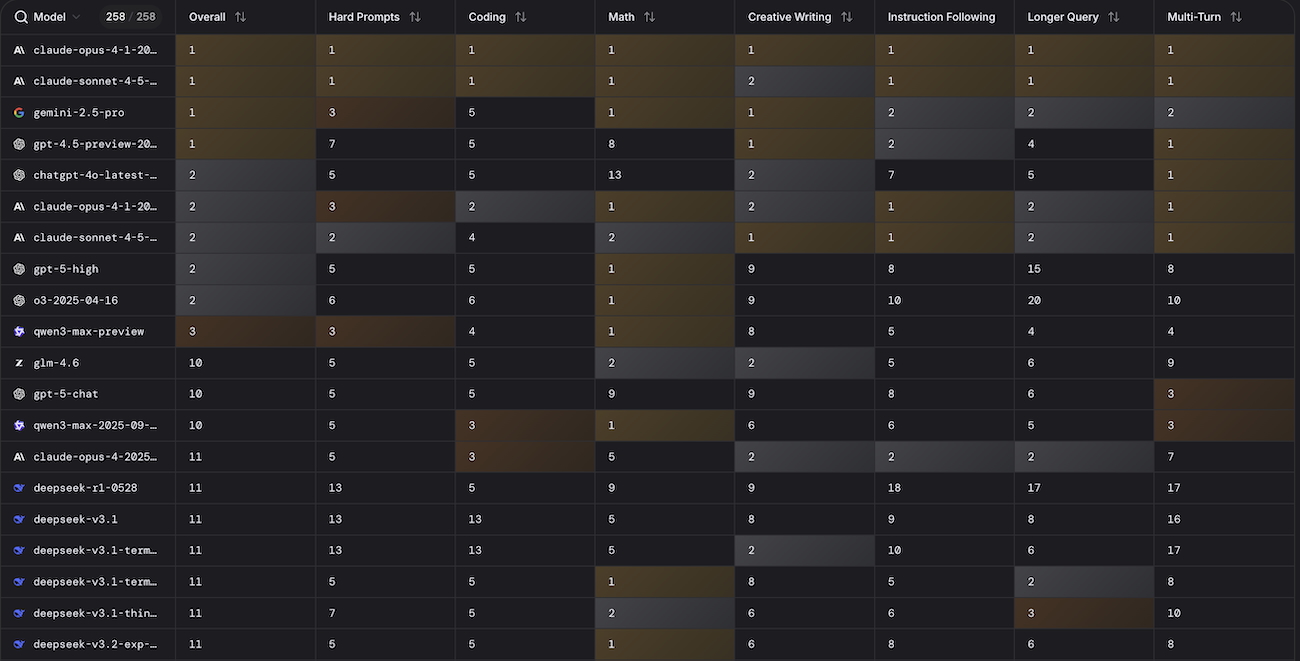Toggle Longer Query column sort order
The width and height of the screenshot is (1300, 661).
[x=1113, y=17]
